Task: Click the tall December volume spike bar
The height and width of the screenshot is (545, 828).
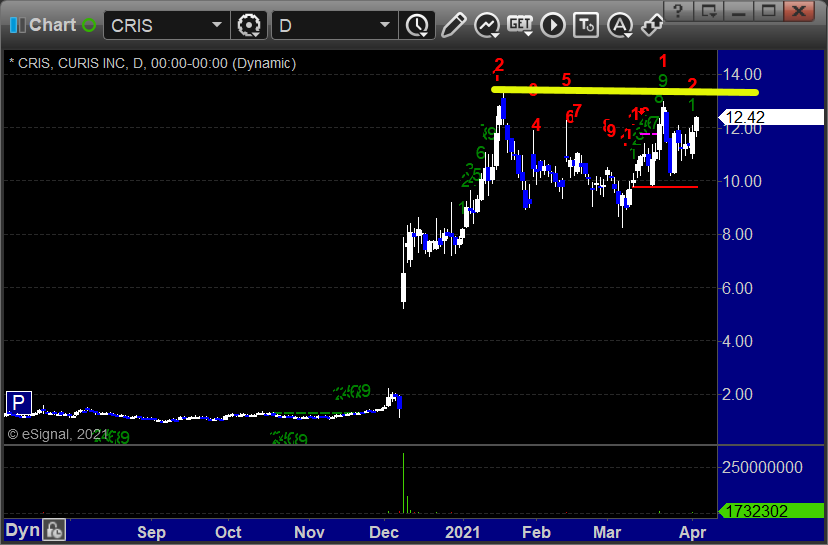Action: point(403,483)
